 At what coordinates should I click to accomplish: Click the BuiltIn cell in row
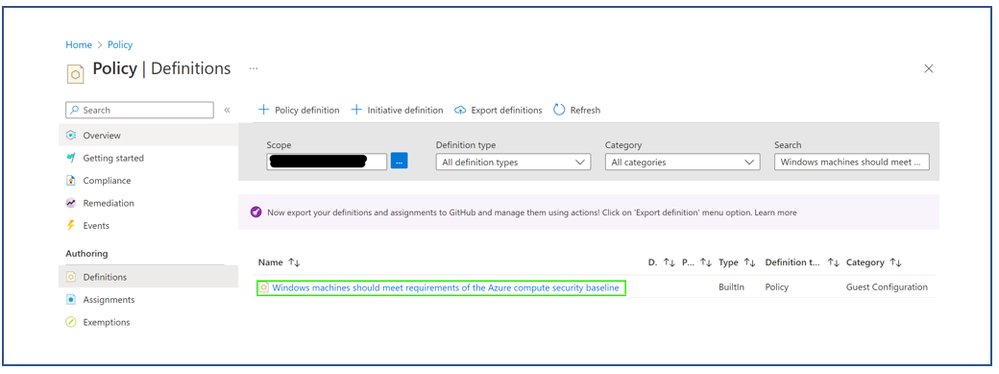(x=731, y=287)
